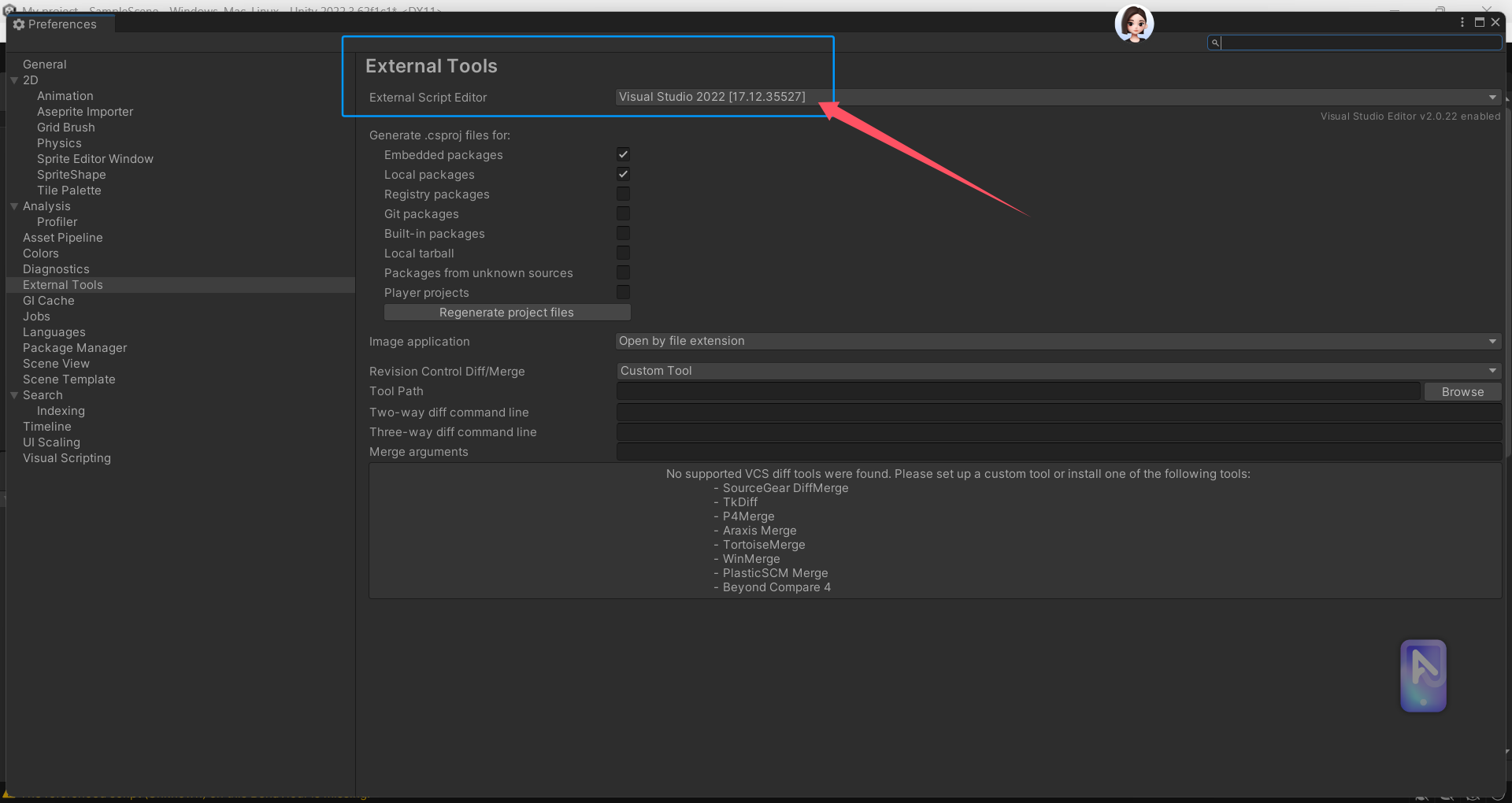
Task: Click 'Visual Studio Editor v2.0.22 enabled' text
Action: click(1410, 117)
